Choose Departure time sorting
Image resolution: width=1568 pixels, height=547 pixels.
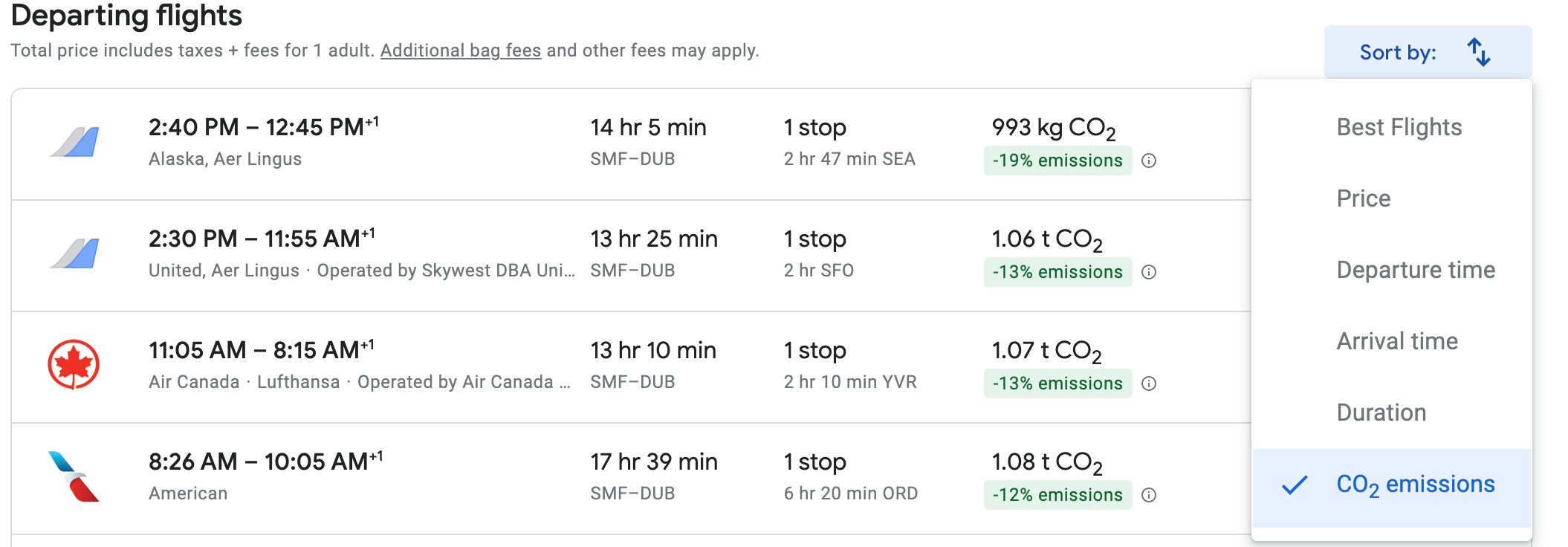[1415, 270]
